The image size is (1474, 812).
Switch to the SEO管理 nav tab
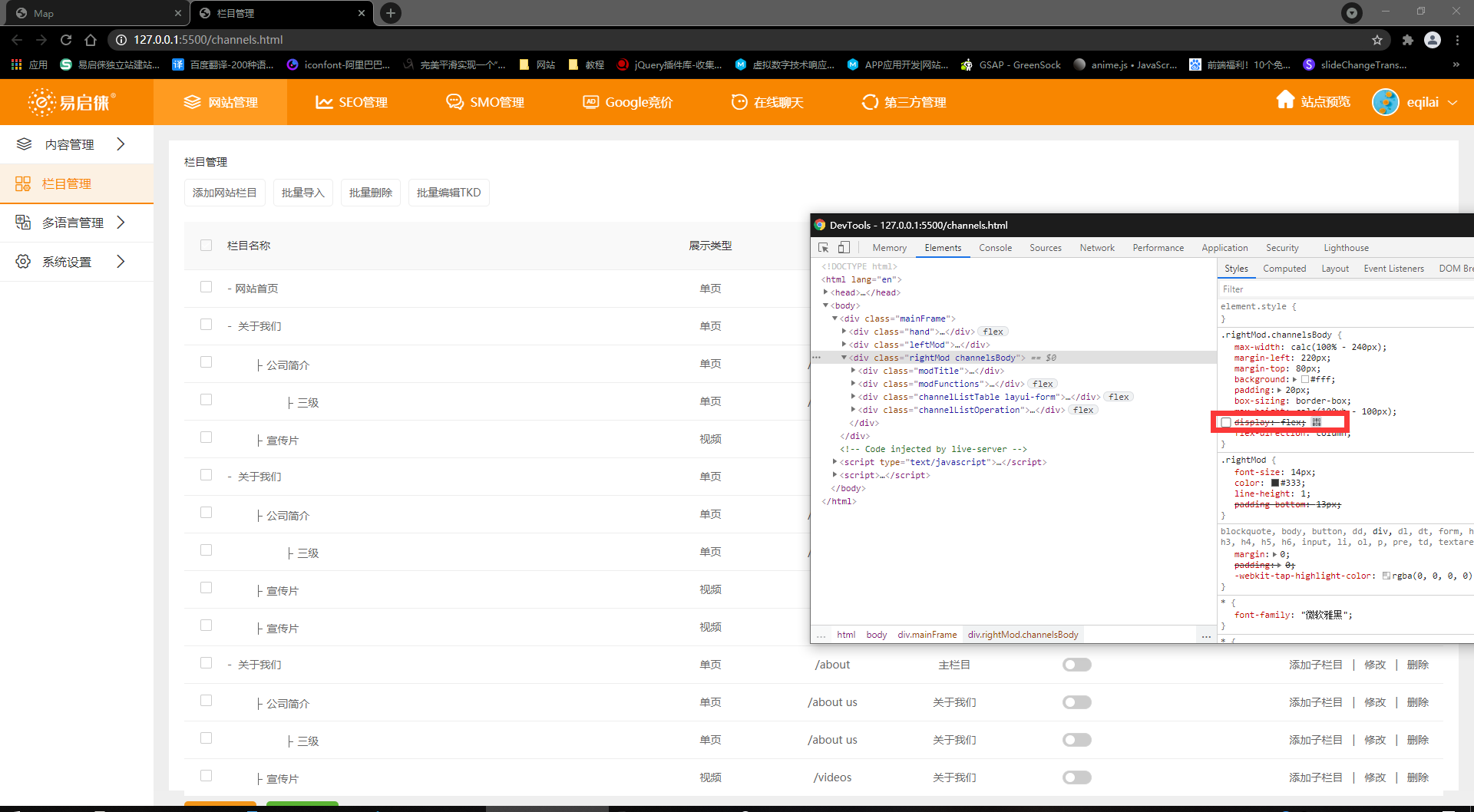pyautogui.click(x=352, y=102)
